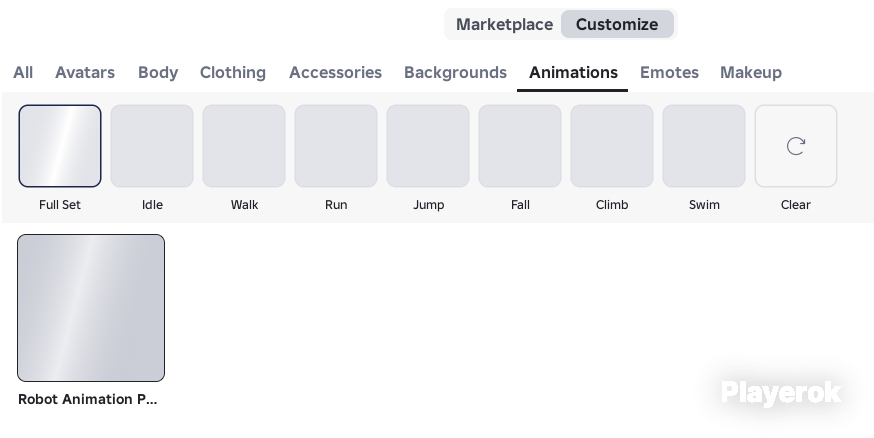874x438 pixels.
Task: Open the Avatars tab
Action: (85, 72)
